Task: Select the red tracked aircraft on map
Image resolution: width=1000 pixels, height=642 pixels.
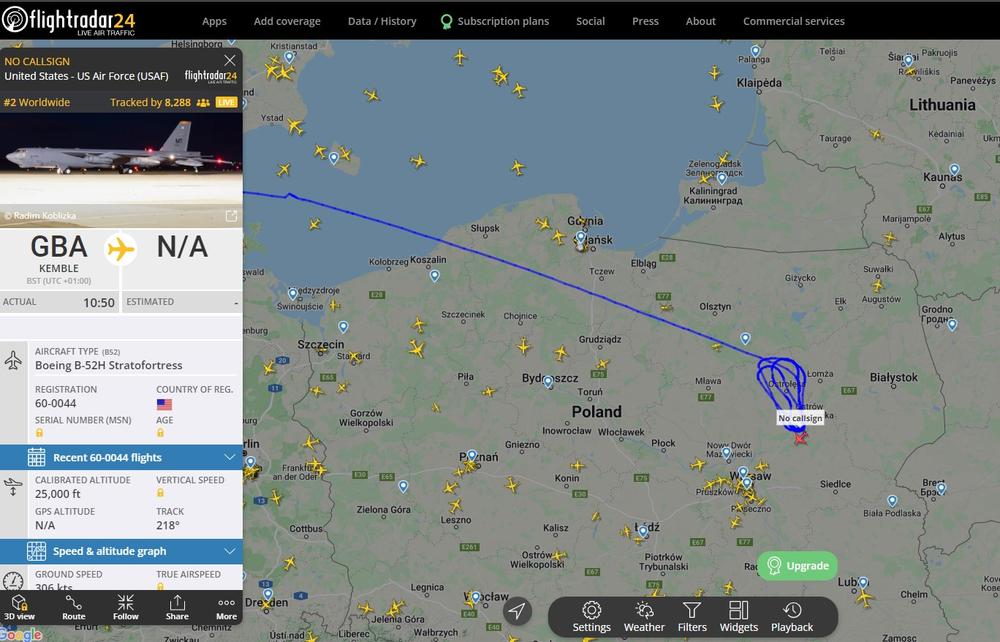Action: coord(800,438)
